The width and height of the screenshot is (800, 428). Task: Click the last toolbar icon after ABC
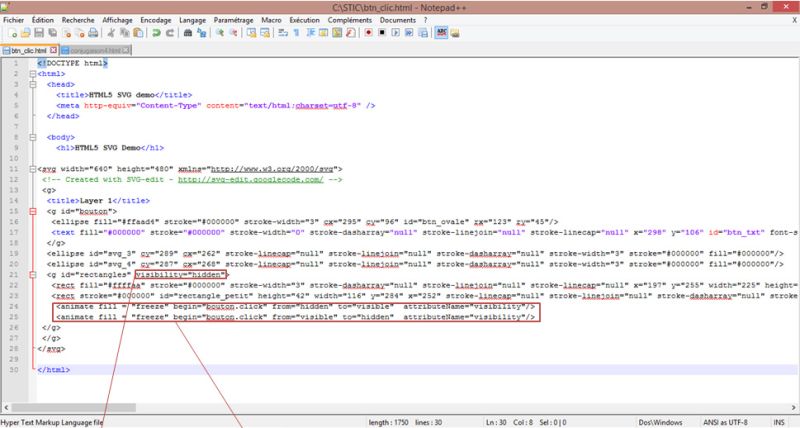pyautogui.click(x=455, y=33)
